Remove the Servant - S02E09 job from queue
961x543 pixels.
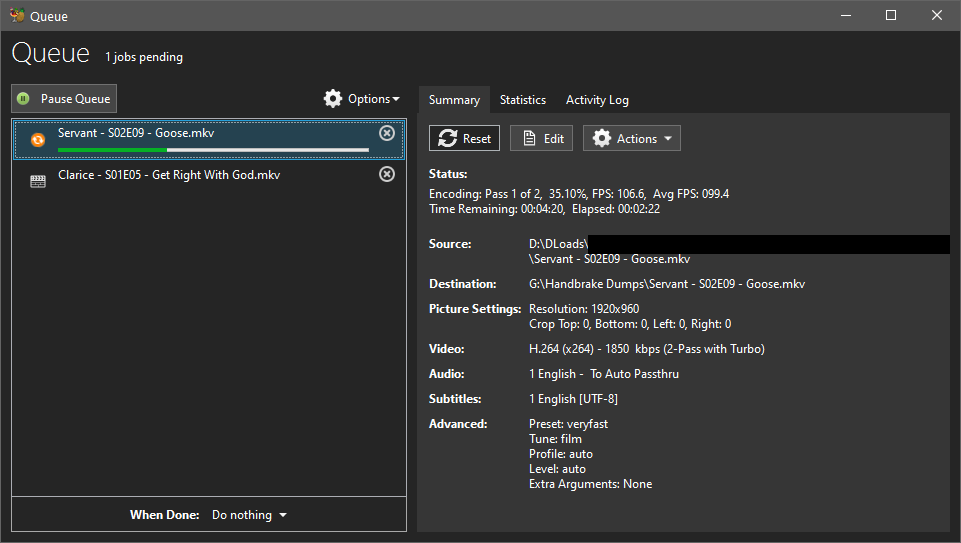point(387,132)
